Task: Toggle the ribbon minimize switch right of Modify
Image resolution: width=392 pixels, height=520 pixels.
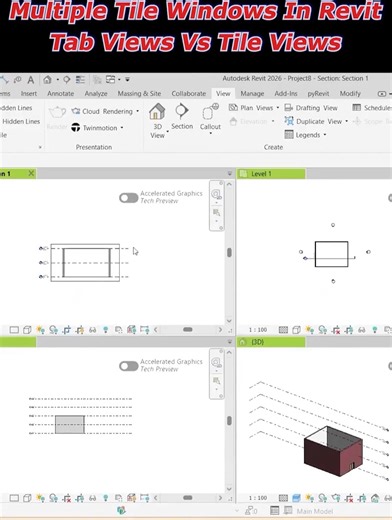Action: 382,94
